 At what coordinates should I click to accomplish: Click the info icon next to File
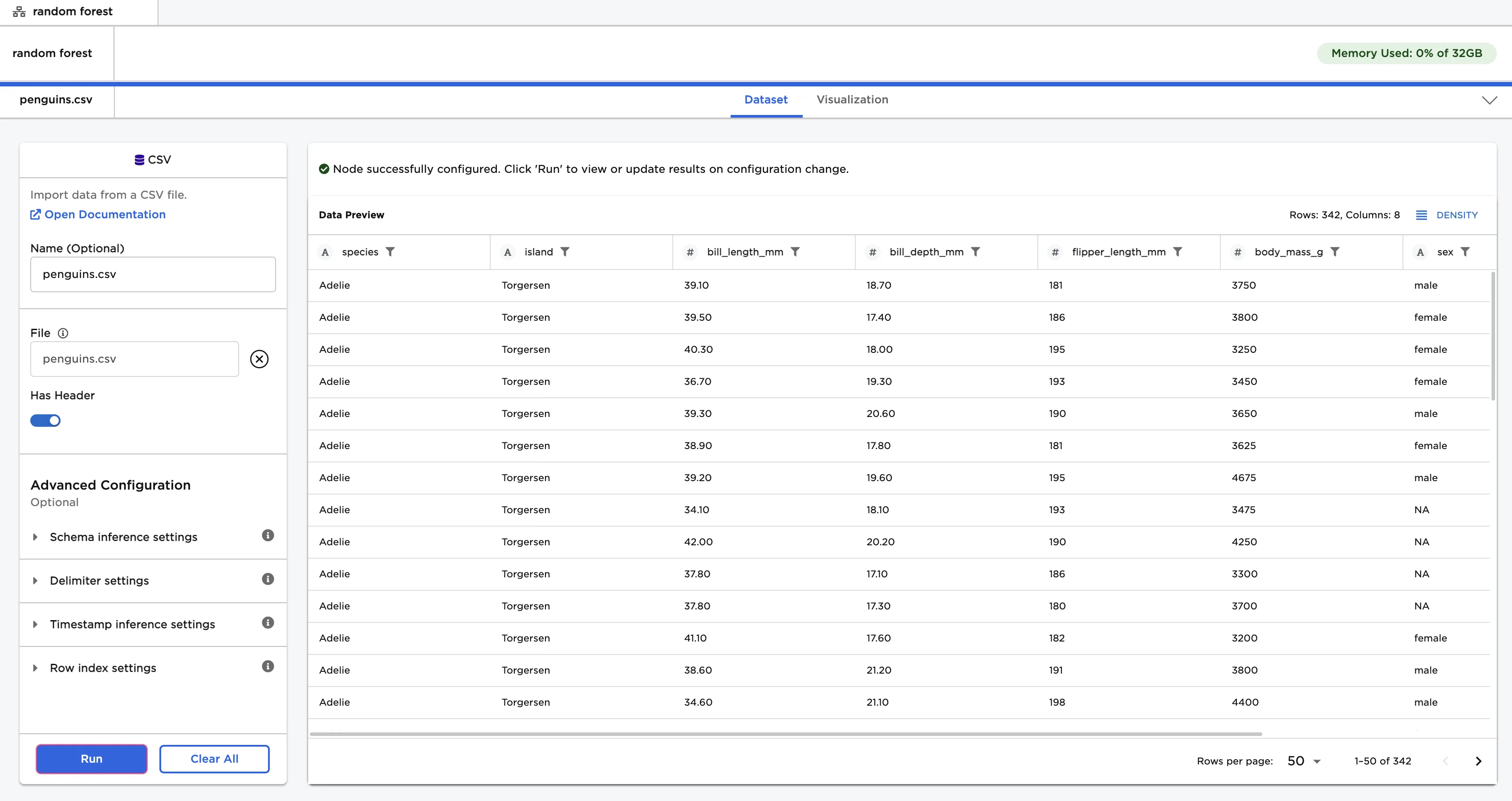pos(63,333)
